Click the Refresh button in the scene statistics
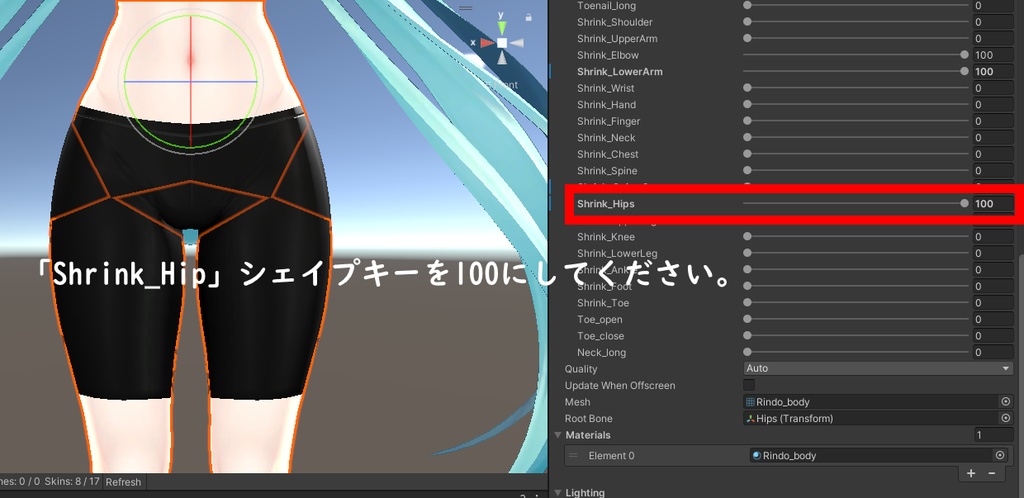1024x498 pixels. tap(123, 482)
